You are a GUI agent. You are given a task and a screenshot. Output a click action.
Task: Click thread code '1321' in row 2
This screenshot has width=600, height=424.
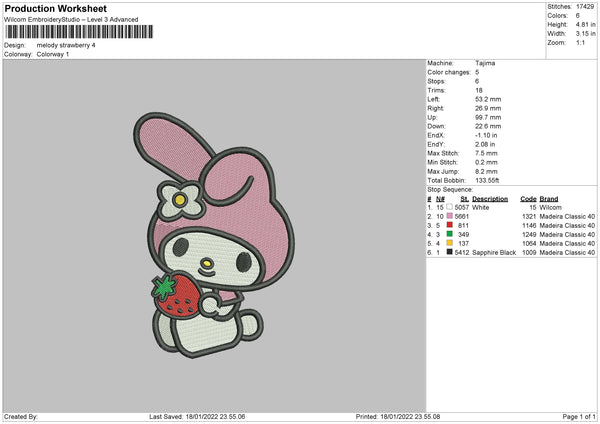click(529, 217)
